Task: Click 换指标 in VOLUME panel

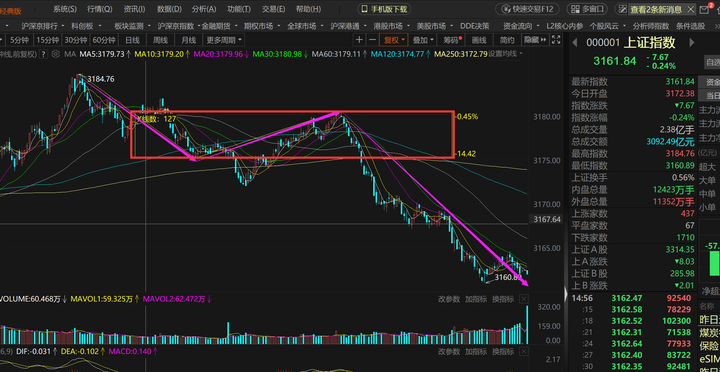Action: [503, 299]
